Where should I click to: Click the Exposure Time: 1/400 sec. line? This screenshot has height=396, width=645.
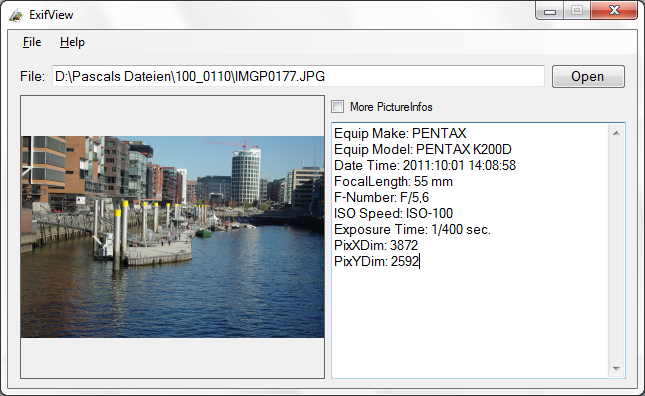coord(413,229)
